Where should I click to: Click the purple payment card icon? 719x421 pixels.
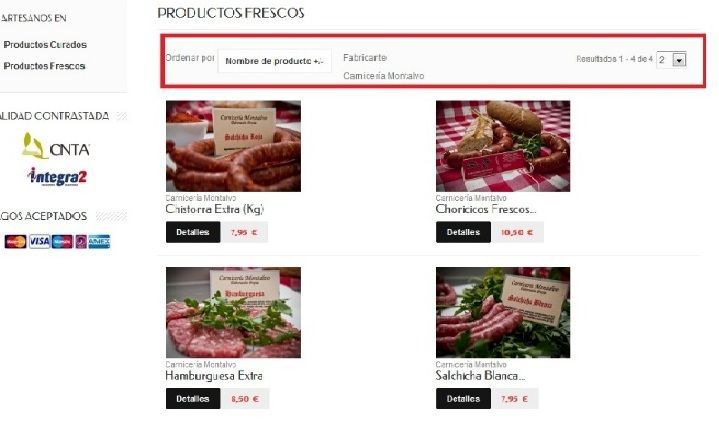[81, 242]
